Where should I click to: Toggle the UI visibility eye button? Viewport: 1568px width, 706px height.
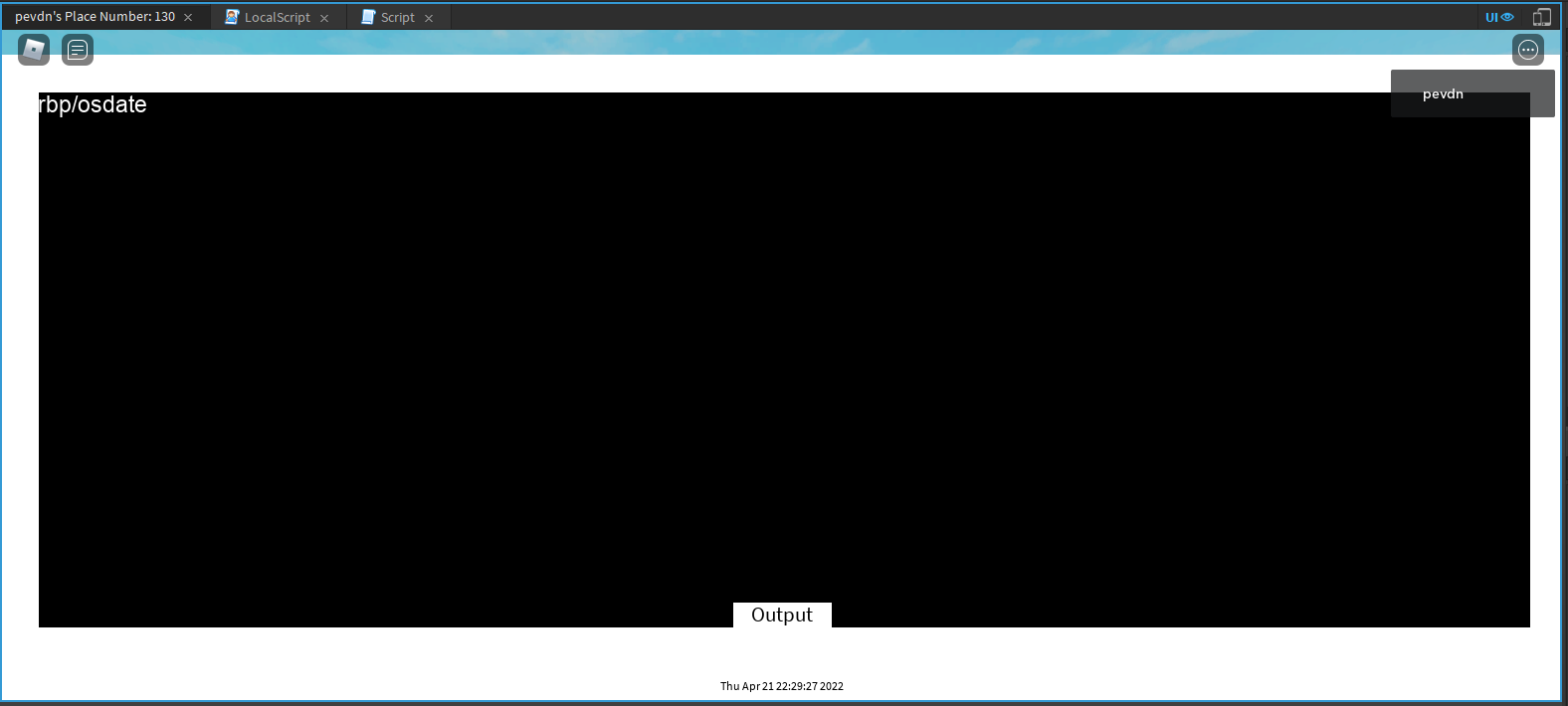[1499, 17]
